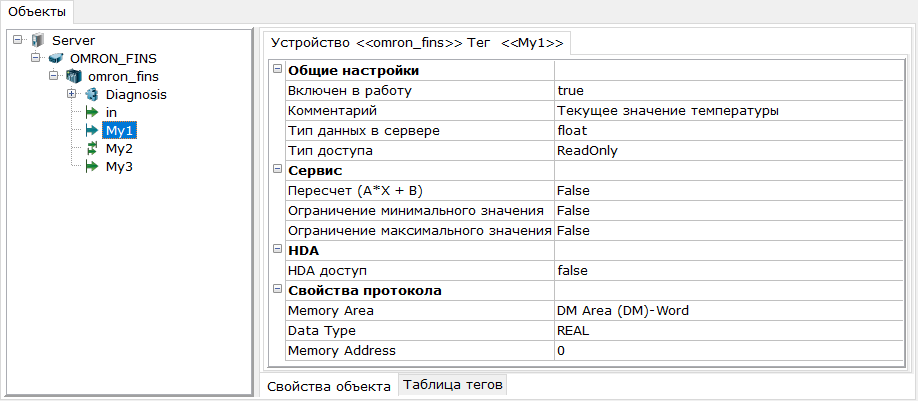918x401 pixels.
Task: Select the Diagnosis label in tree
Action: (136, 94)
